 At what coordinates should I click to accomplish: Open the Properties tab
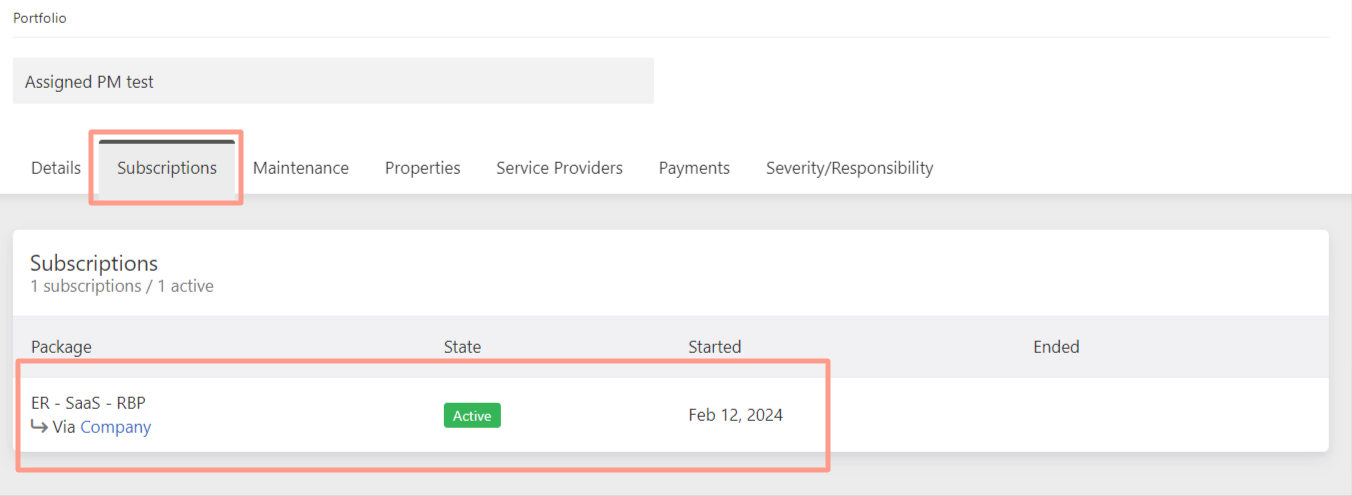point(423,168)
